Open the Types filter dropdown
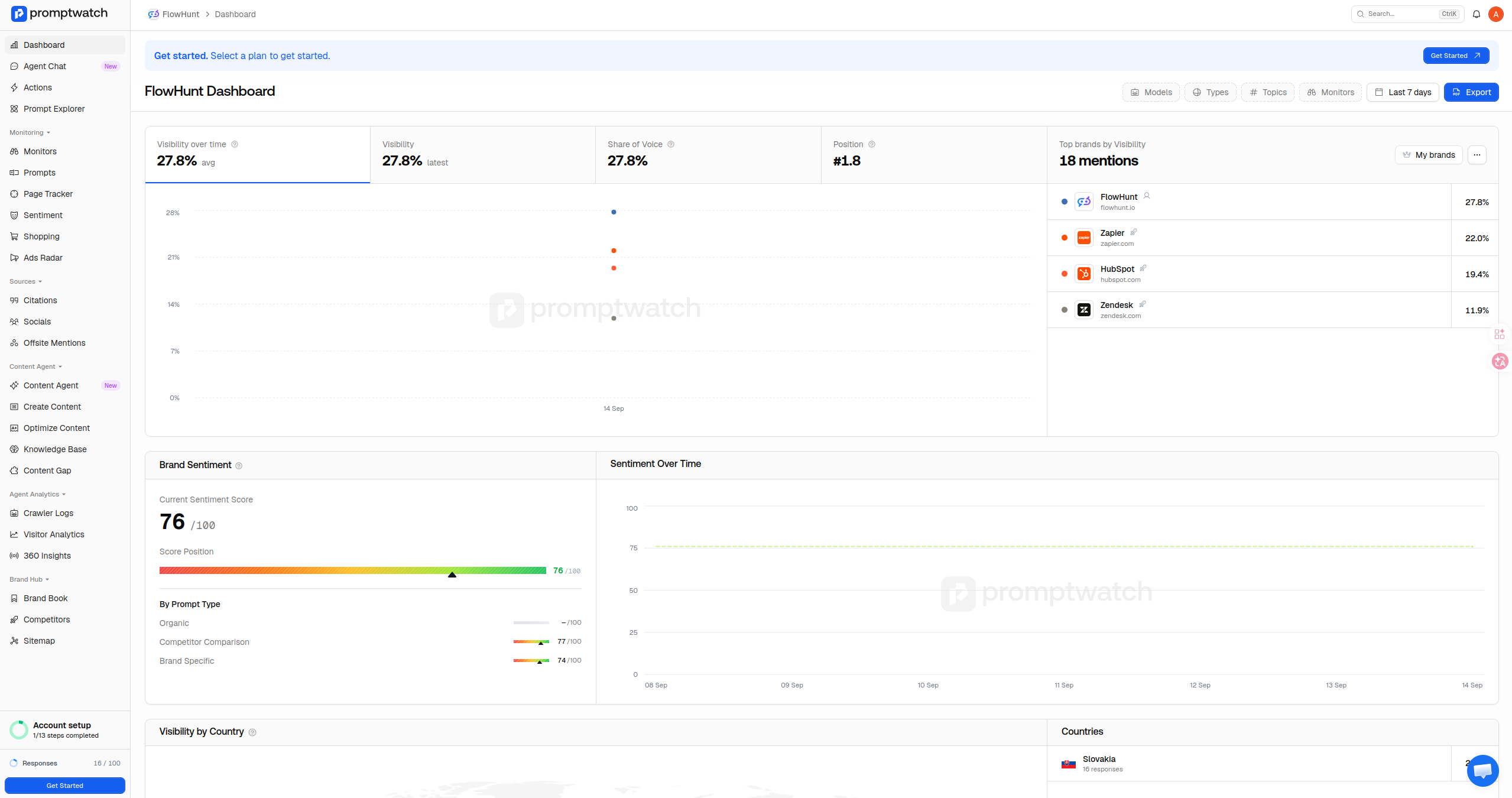The width and height of the screenshot is (1512, 798). coord(1210,92)
